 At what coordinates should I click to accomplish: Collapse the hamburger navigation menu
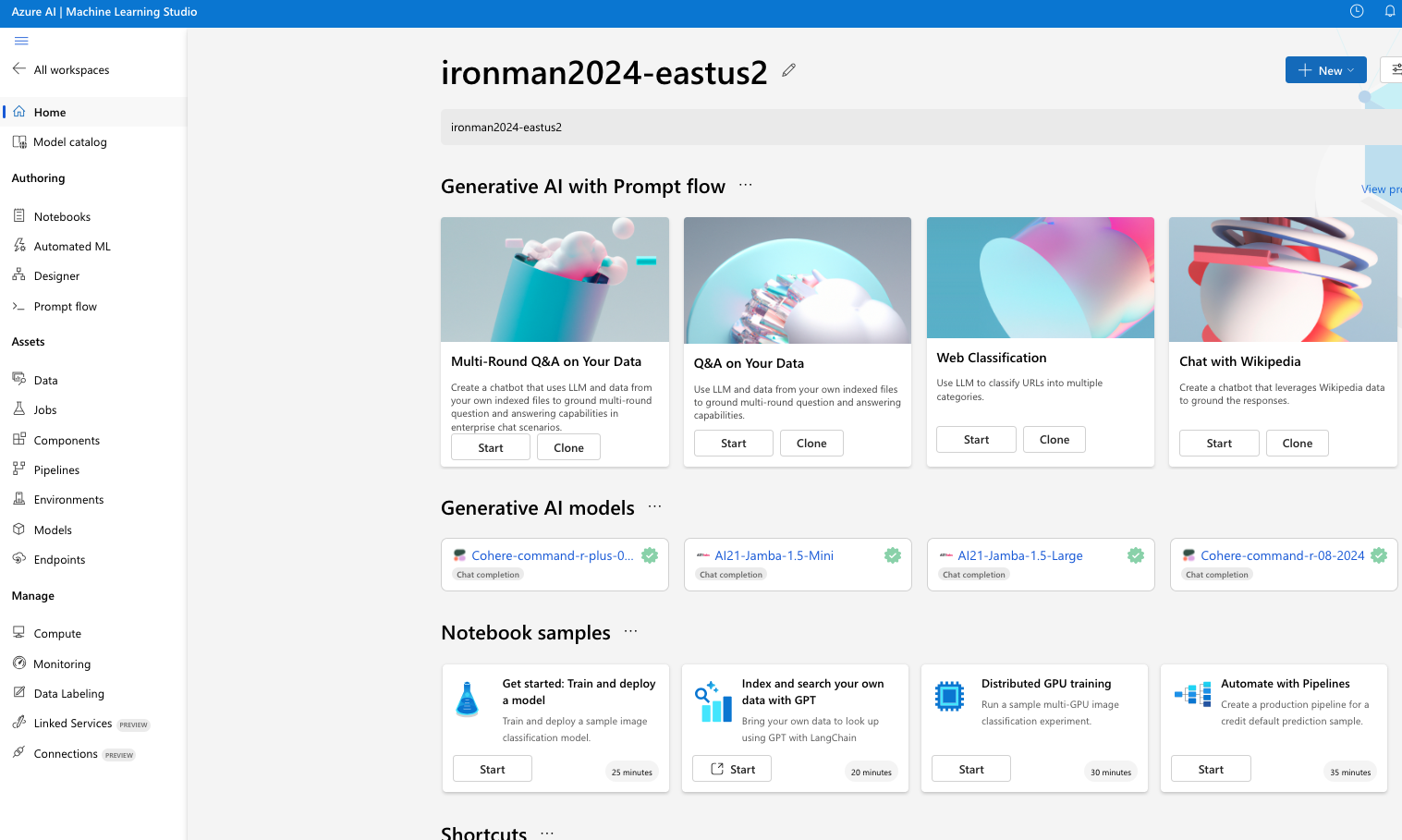pos(21,41)
